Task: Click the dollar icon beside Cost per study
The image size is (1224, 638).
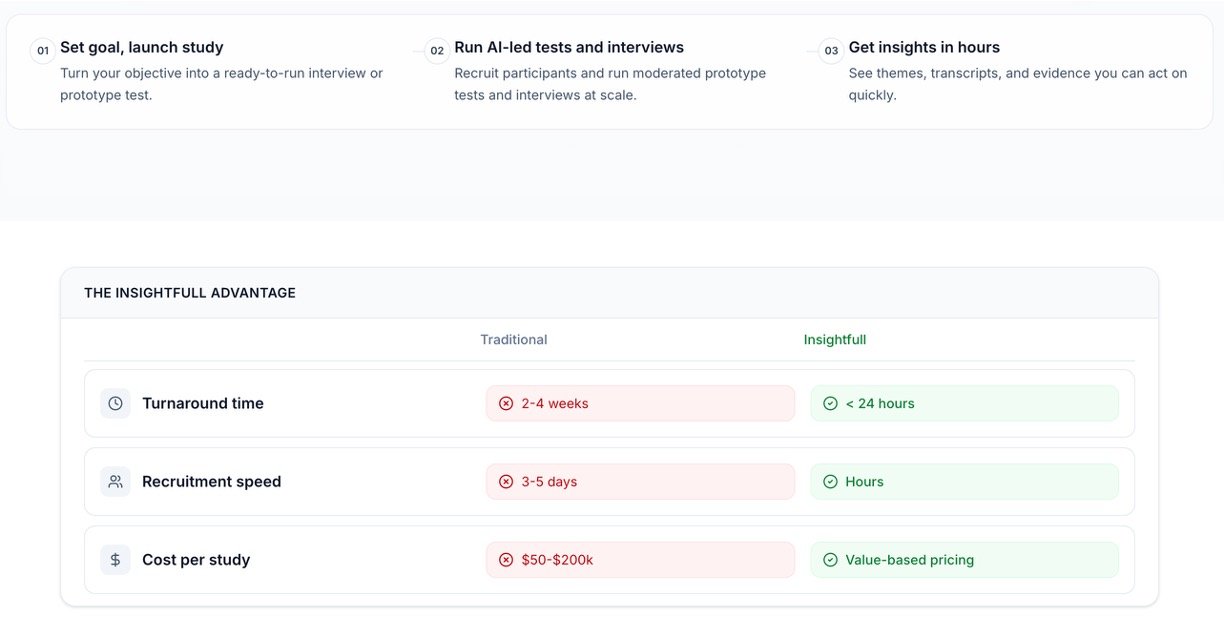Action: 115,560
